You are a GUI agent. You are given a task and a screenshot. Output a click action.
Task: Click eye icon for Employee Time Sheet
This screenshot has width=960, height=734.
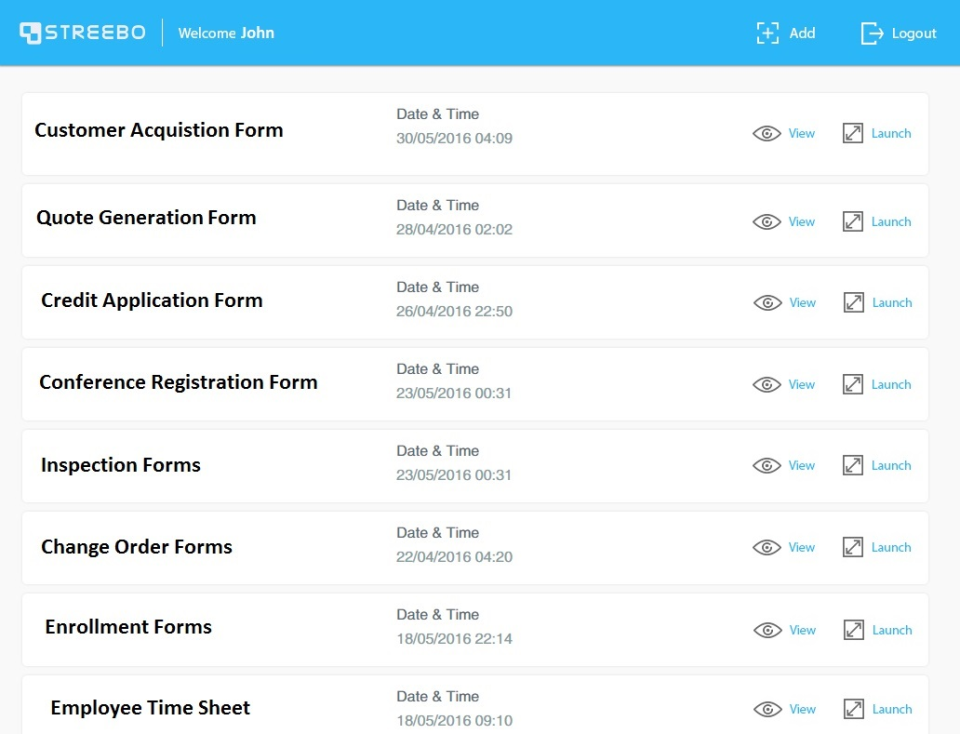(768, 709)
